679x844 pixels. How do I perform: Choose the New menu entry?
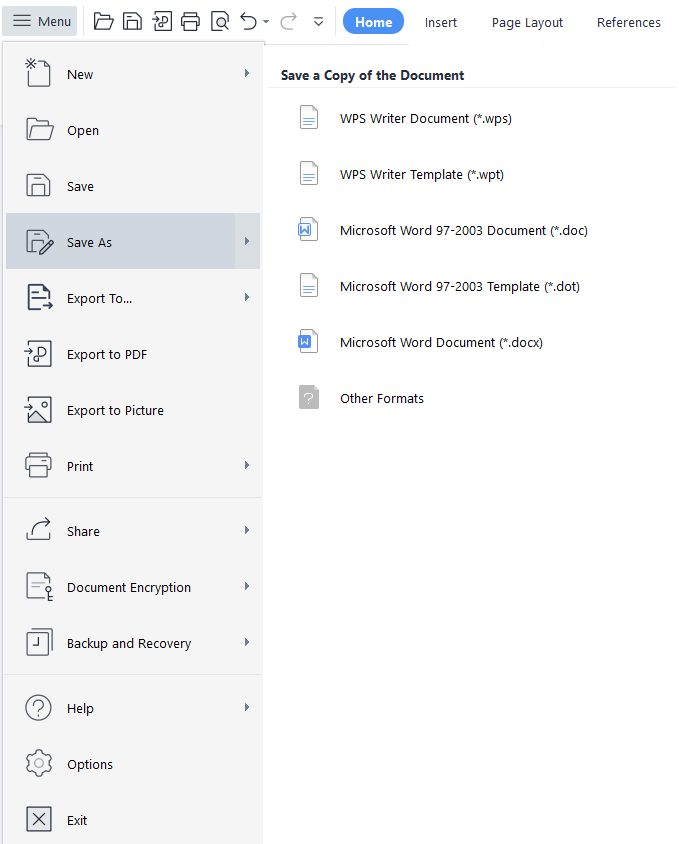[x=133, y=74]
